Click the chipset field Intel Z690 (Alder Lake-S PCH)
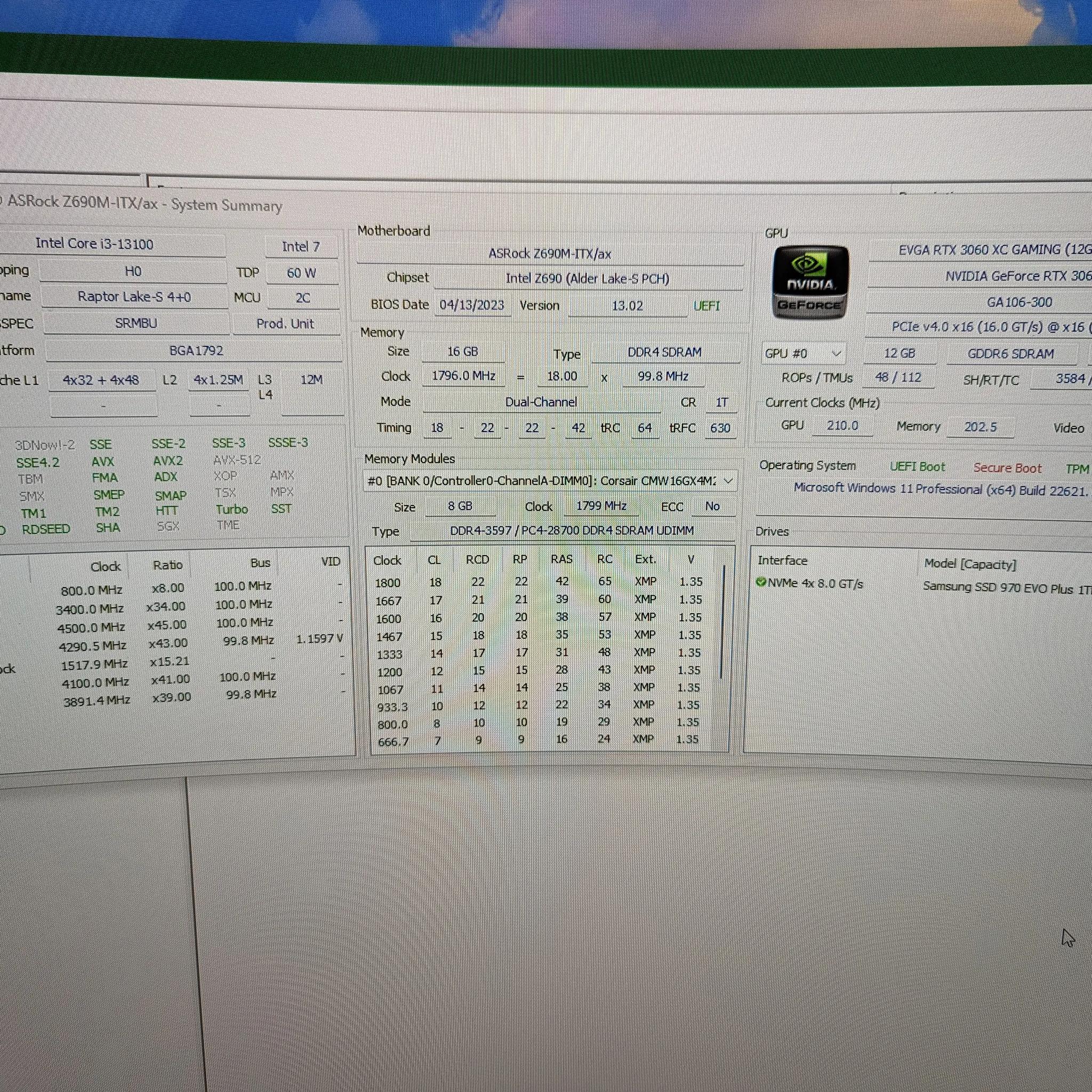Image resolution: width=1092 pixels, height=1092 pixels. (x=588, y=279)
